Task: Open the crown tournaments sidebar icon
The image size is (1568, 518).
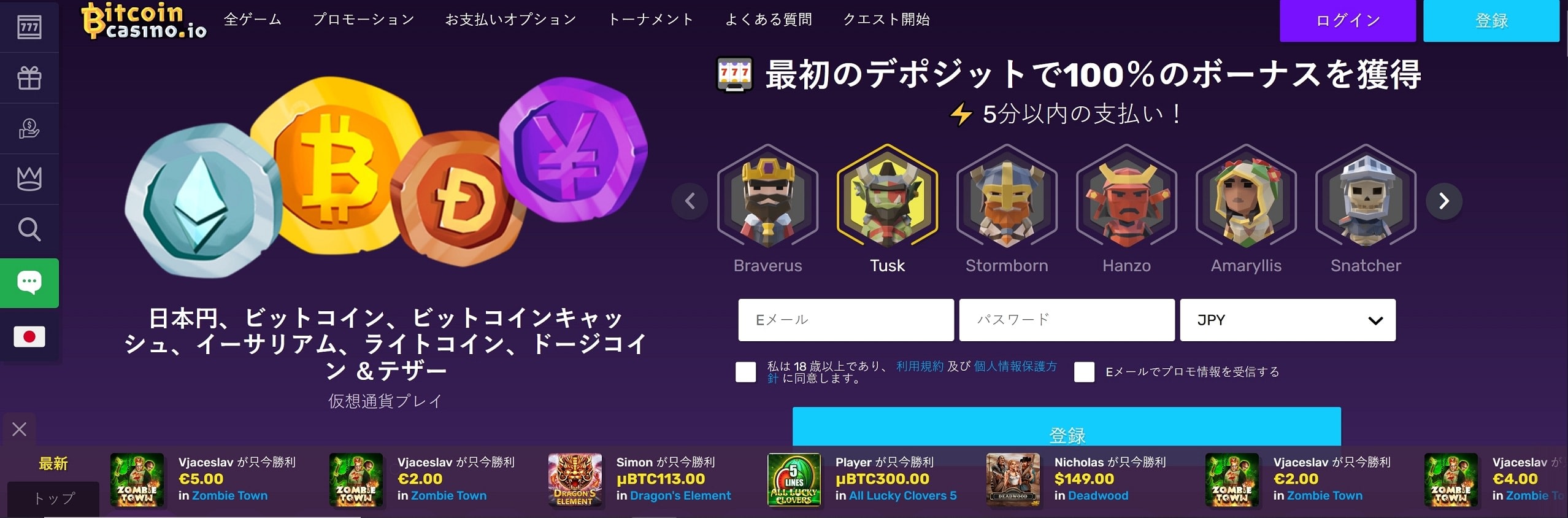Action: (29, 179)
